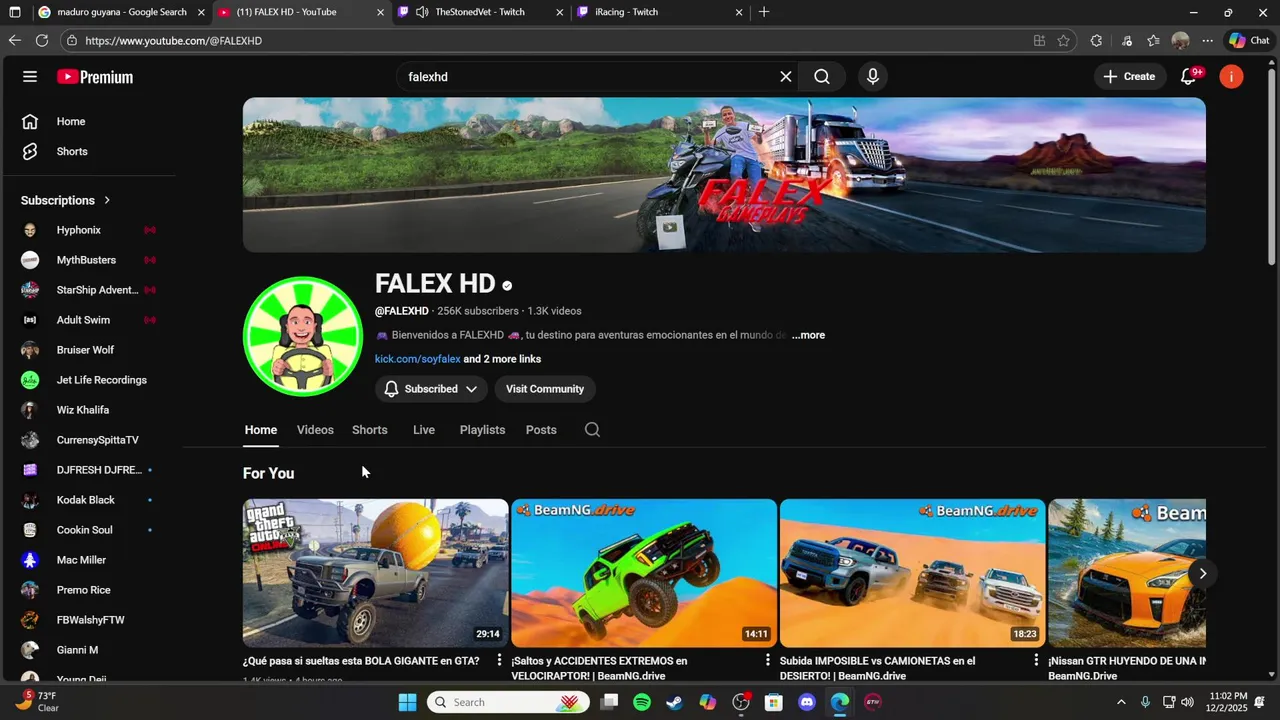The width and height of the screenshot is (1280, 720).
Task: Open browser profile picture
Action: (1180, 41)
